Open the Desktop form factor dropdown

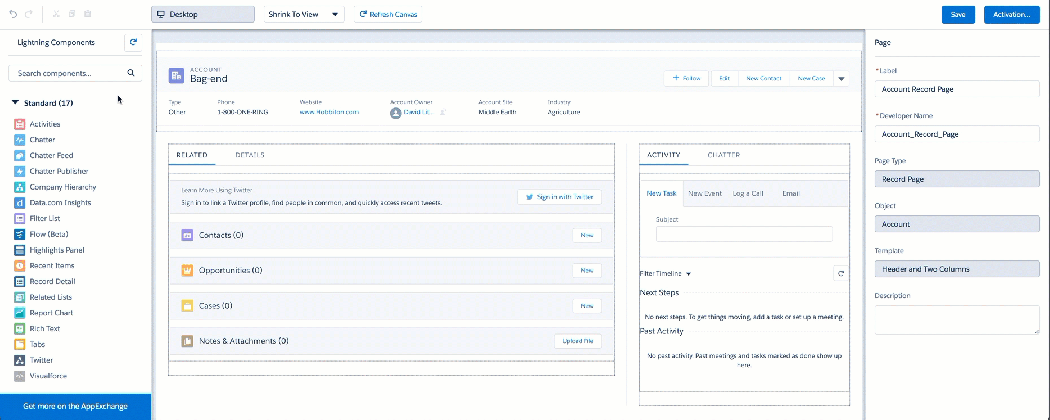[x=203, y=14]
